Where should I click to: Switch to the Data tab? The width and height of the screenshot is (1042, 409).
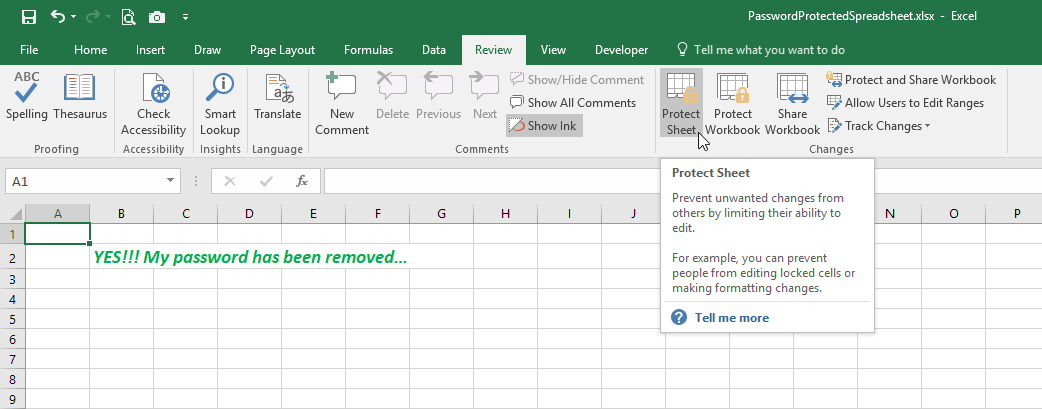434,50
